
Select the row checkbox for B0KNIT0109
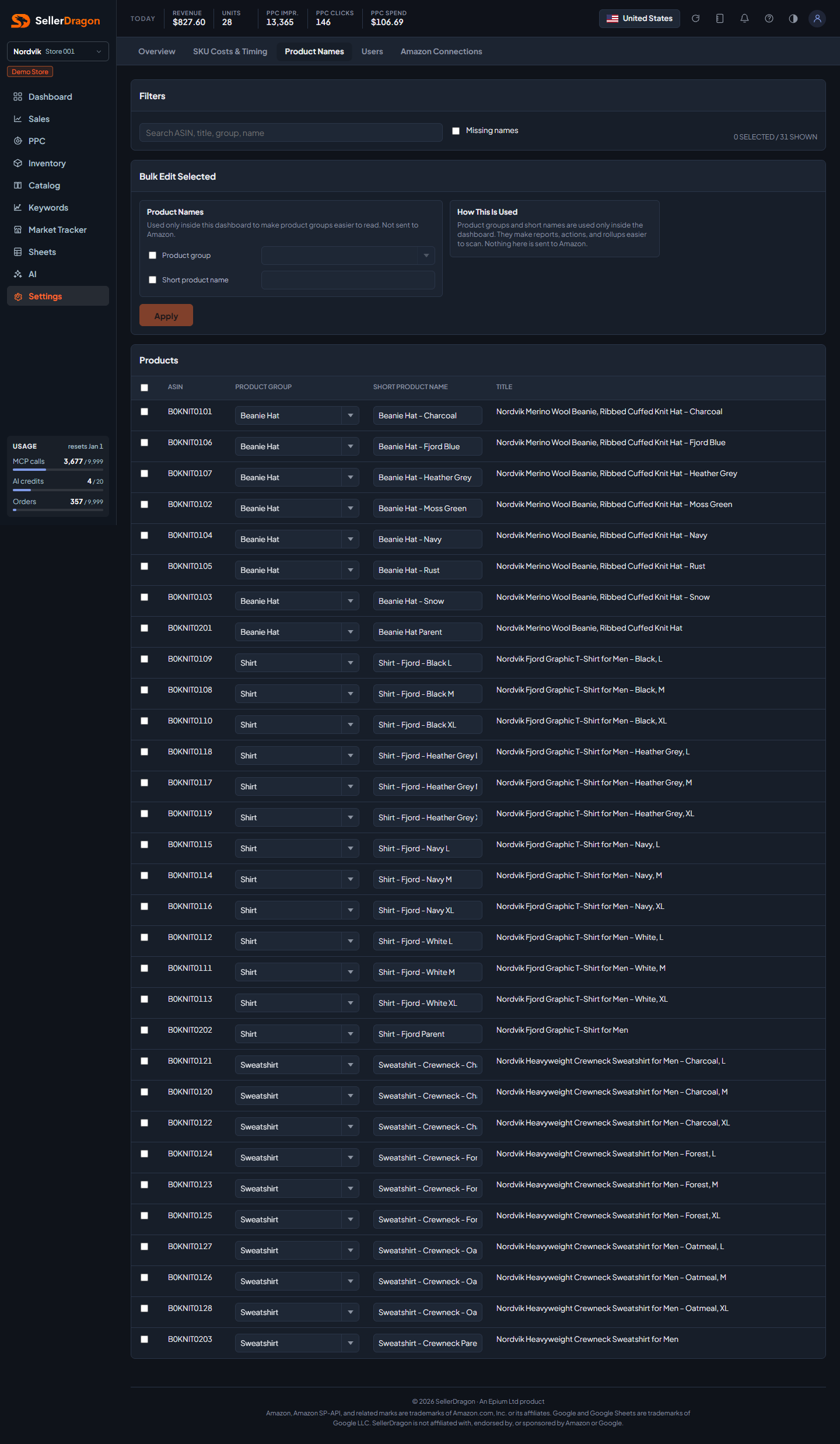145,659
